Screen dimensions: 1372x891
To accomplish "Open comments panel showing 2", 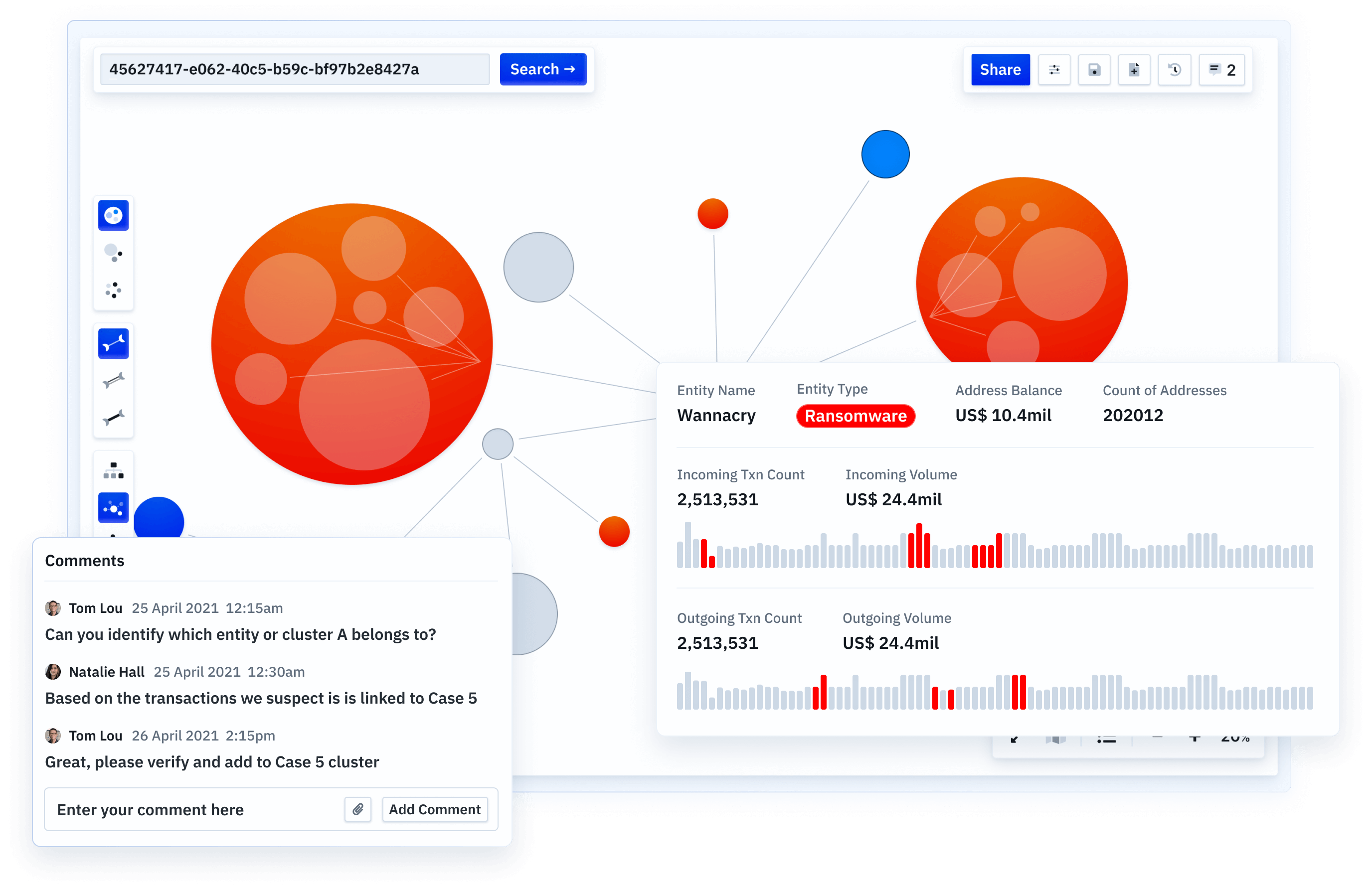I will click(x=1221, y=70).
